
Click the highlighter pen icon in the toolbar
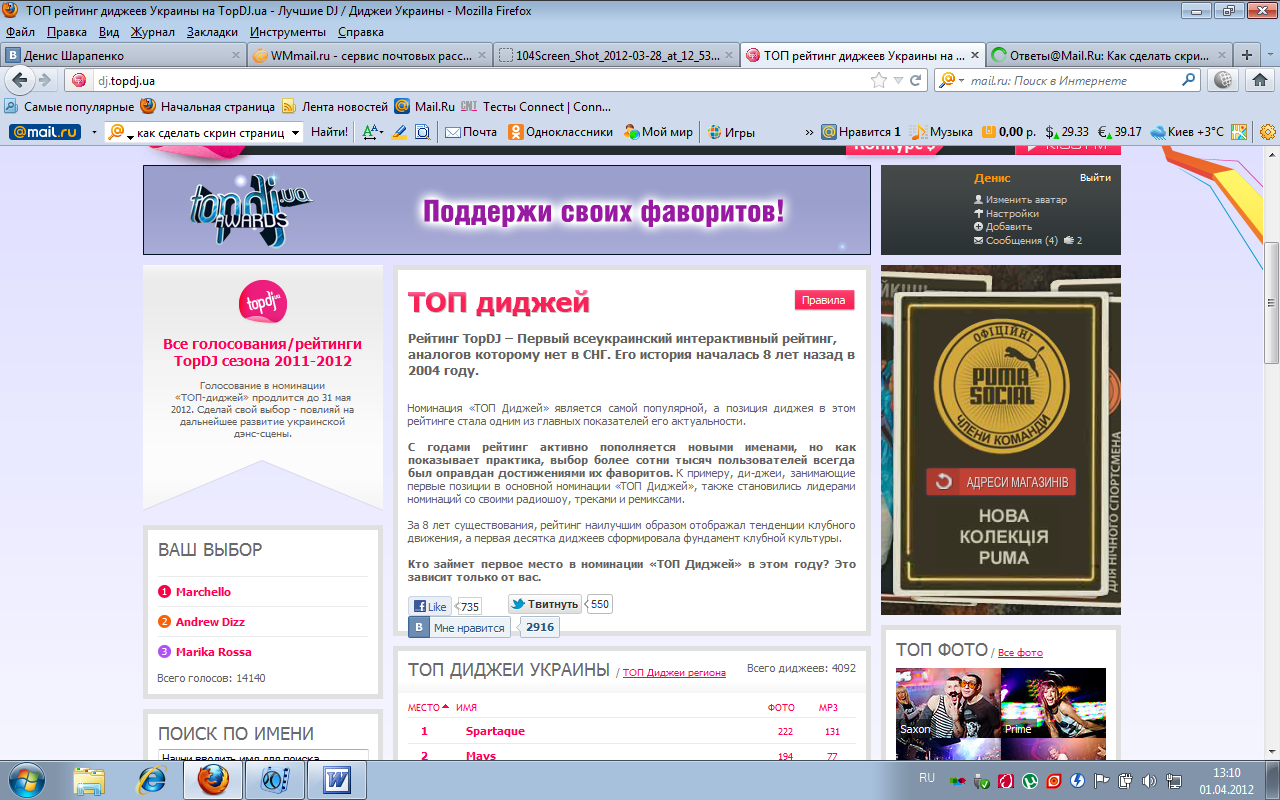pyautogui.click(x=399, y=132)
